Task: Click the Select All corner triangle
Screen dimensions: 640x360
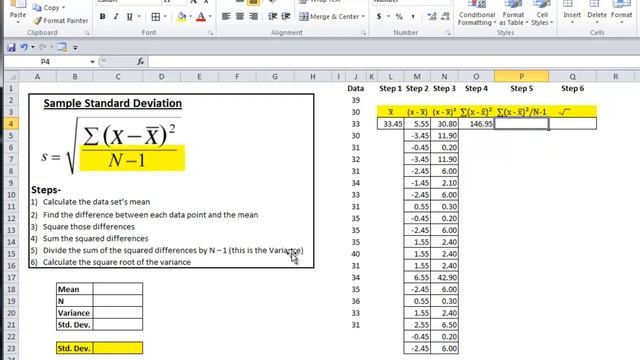Action: 11,76
